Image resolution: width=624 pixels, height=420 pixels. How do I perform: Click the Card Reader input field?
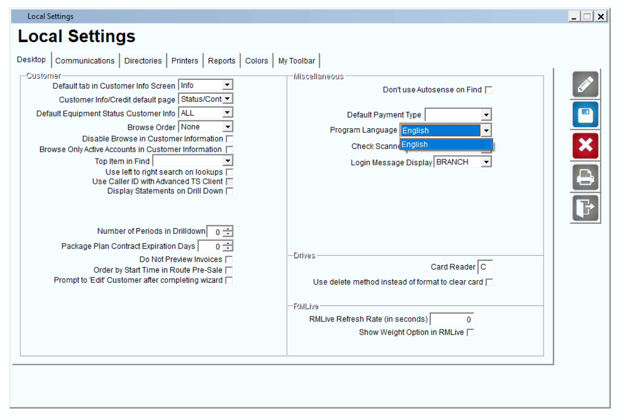(x=485, y=267)
